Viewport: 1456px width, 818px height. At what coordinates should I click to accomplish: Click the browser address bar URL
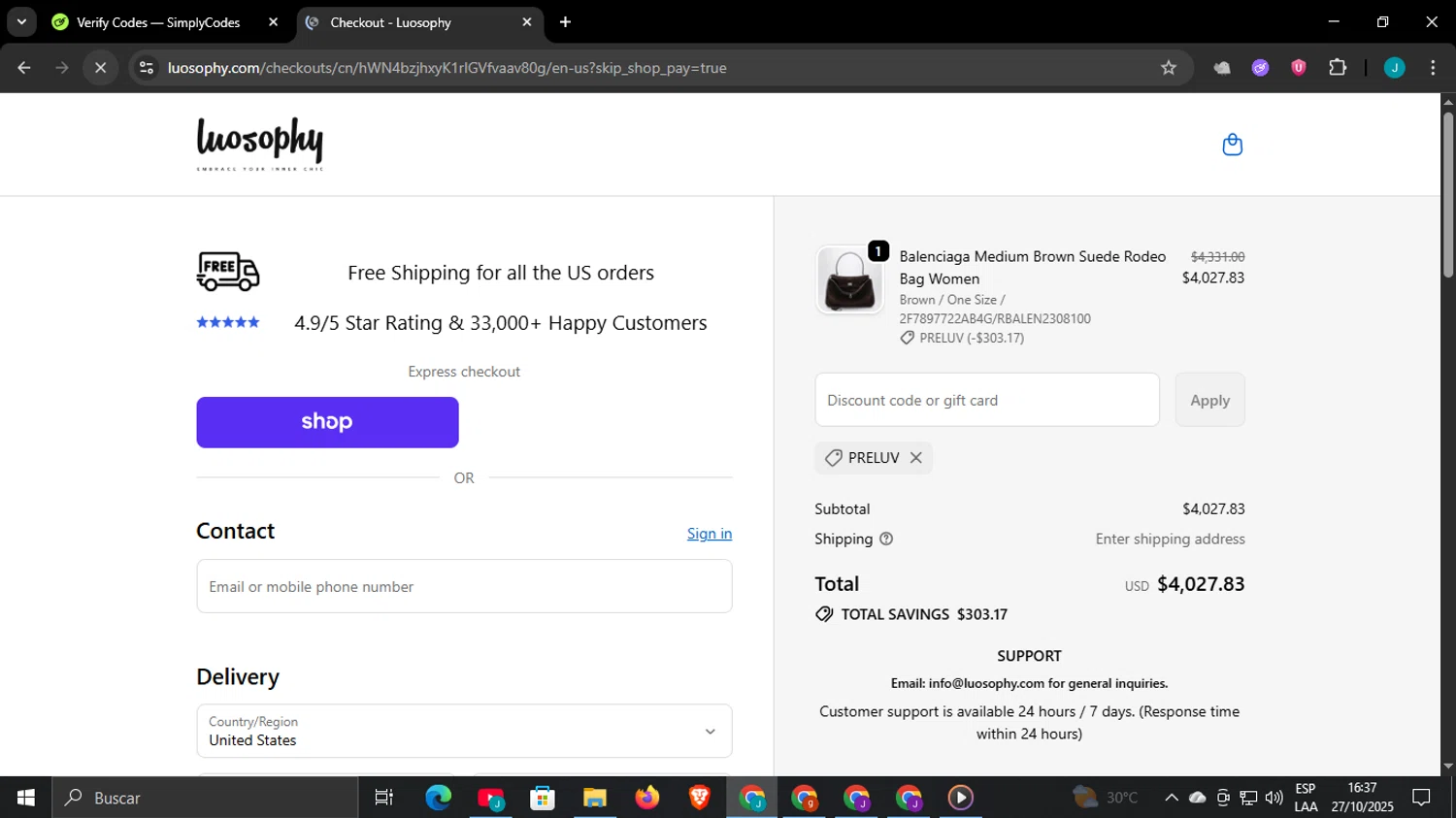(x=447, y=68)
